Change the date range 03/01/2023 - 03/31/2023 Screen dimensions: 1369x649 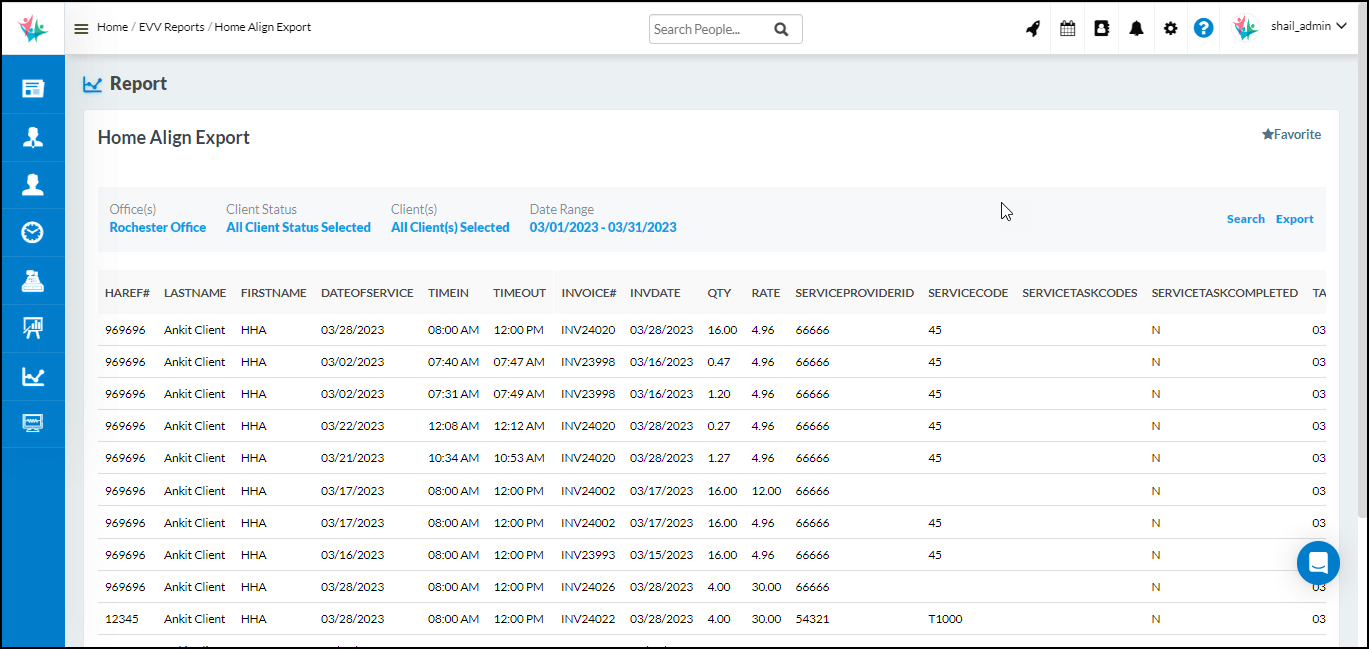[603, 228]
